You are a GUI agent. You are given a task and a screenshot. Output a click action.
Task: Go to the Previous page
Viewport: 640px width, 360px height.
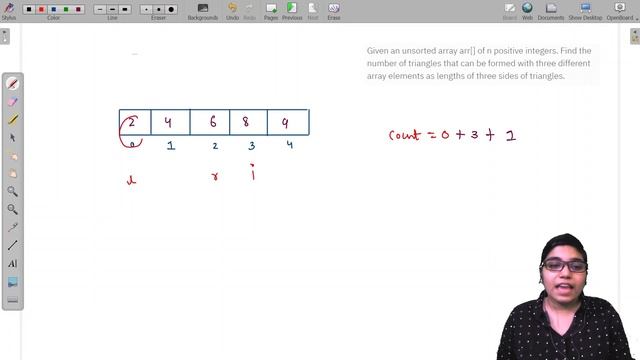292,11
